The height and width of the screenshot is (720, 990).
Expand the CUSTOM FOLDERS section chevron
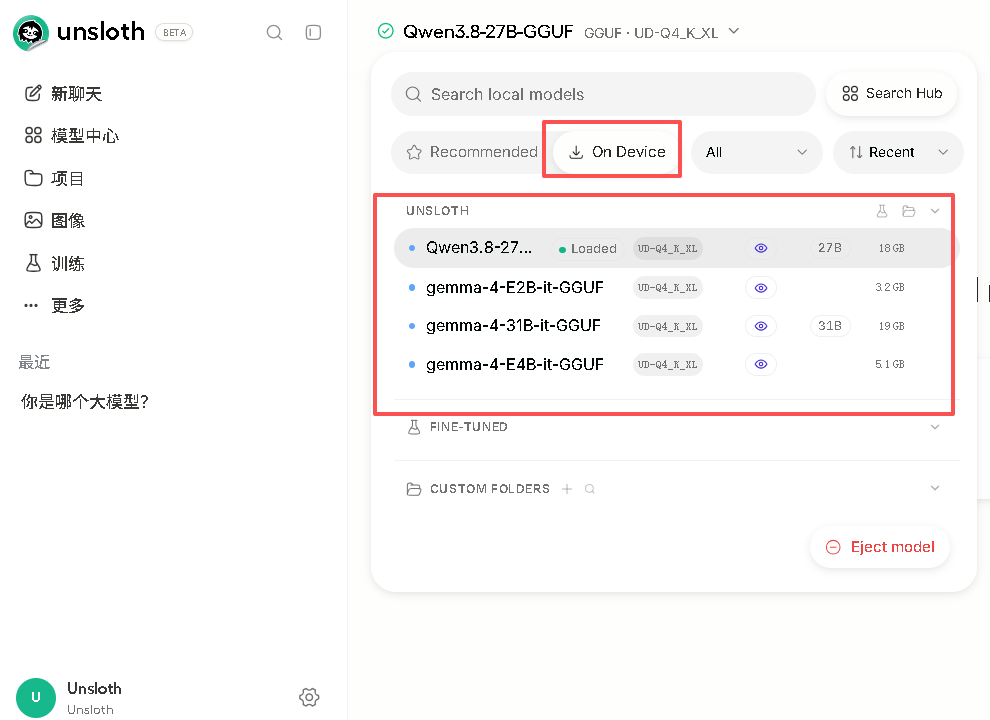click(x=935, y=488)
